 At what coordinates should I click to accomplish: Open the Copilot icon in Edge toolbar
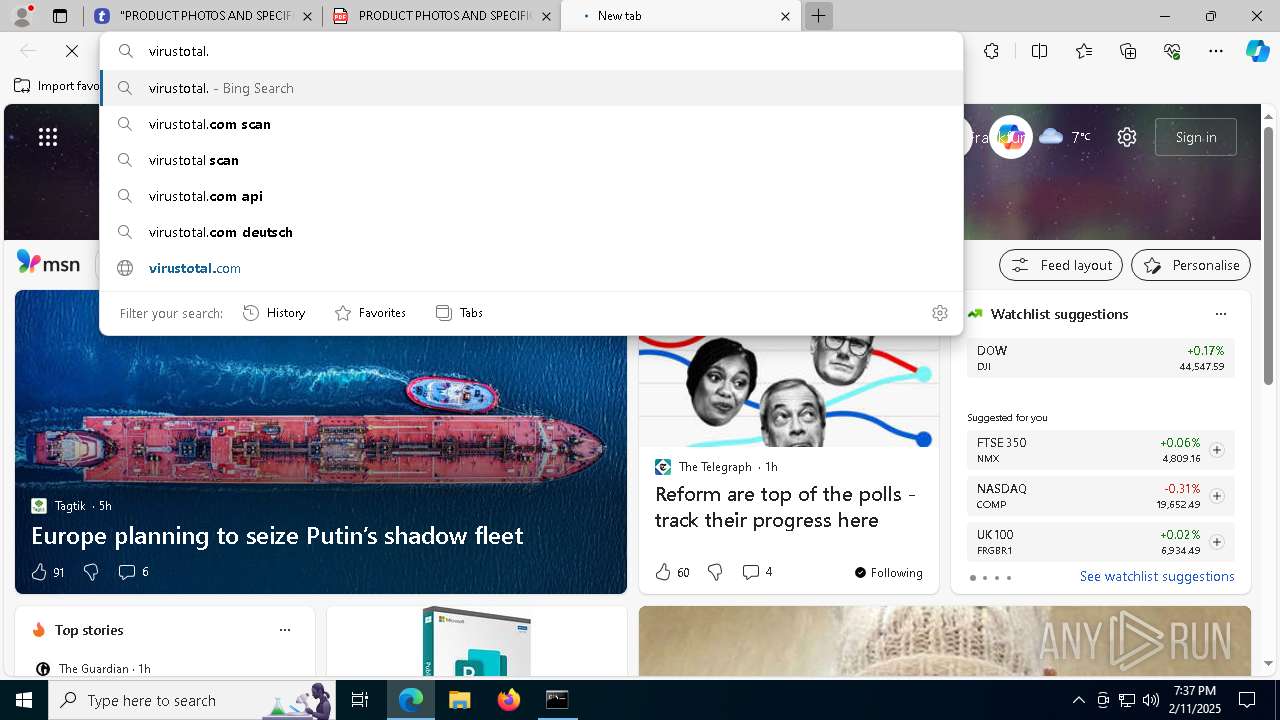tap(1257, 51)
